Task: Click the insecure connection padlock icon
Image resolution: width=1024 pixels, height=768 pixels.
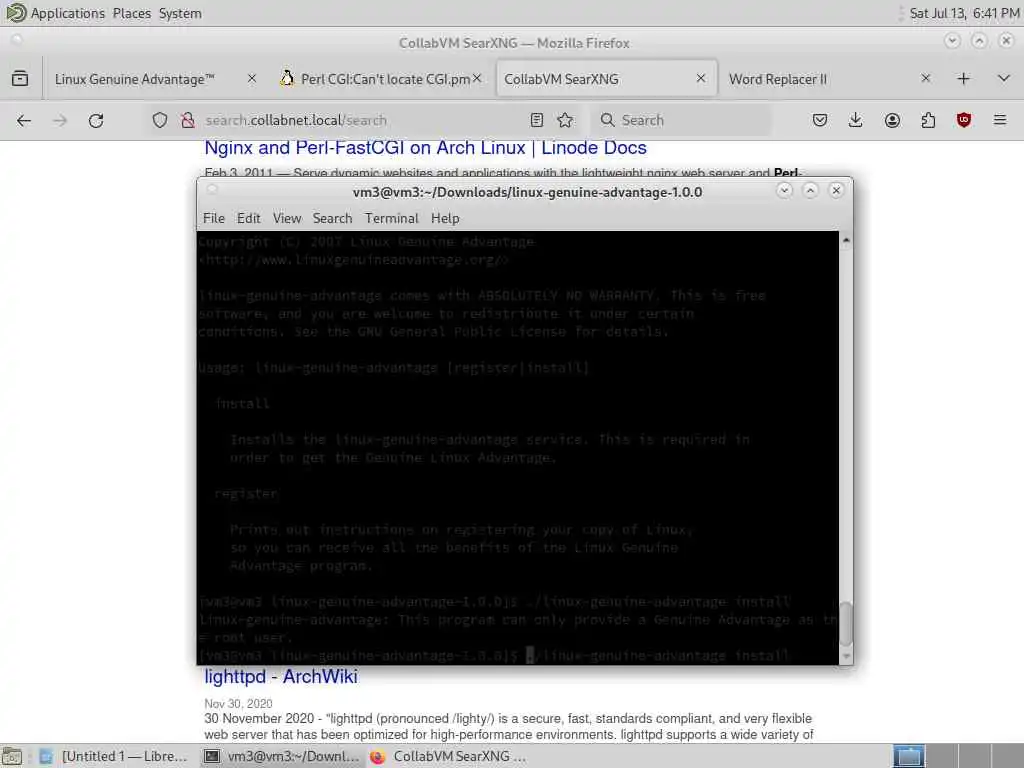Action: point(188,120)
